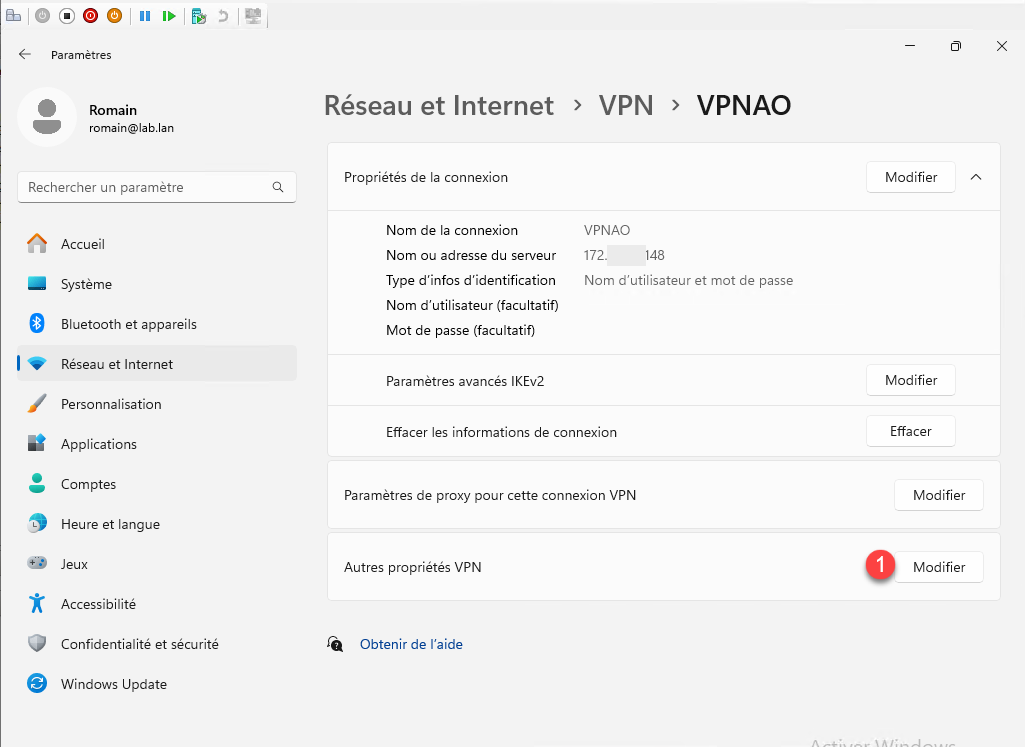
Task: Collapse the Propriétés de la connexion section
Action: tap(976, 177)
